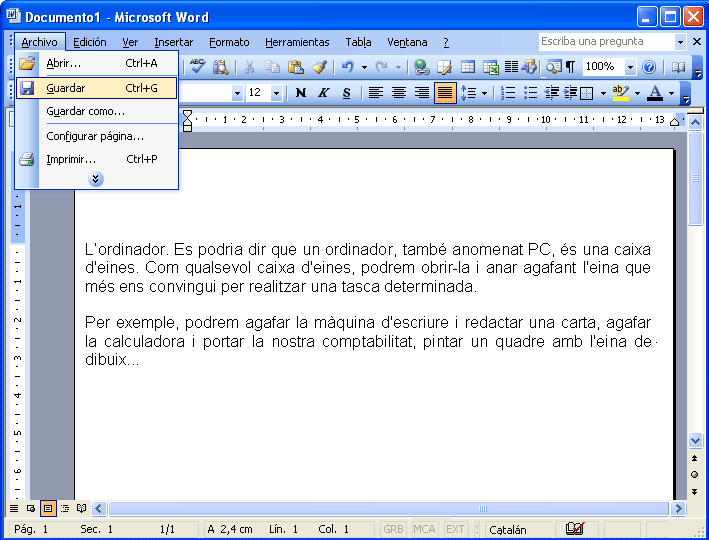Click the yellow highlight color button
This screenshot has height=540, width=709.
620,93
